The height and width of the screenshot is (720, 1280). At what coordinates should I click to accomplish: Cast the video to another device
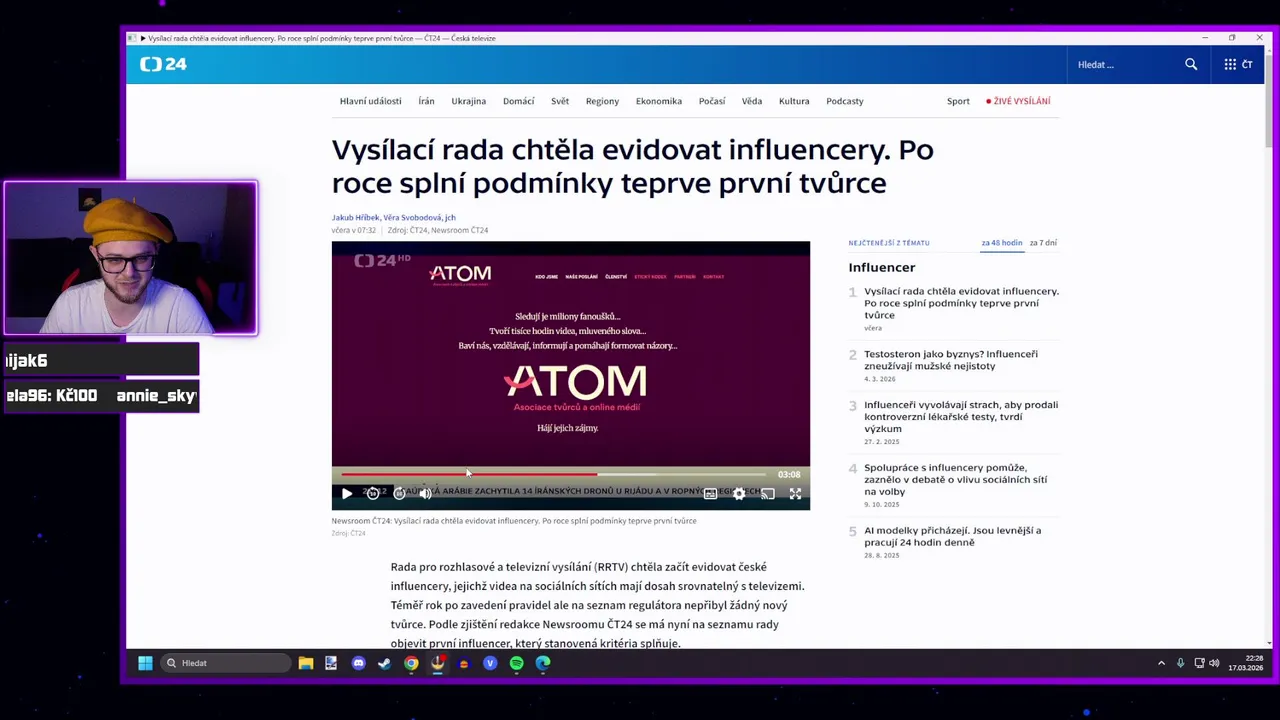pos(767,493)
